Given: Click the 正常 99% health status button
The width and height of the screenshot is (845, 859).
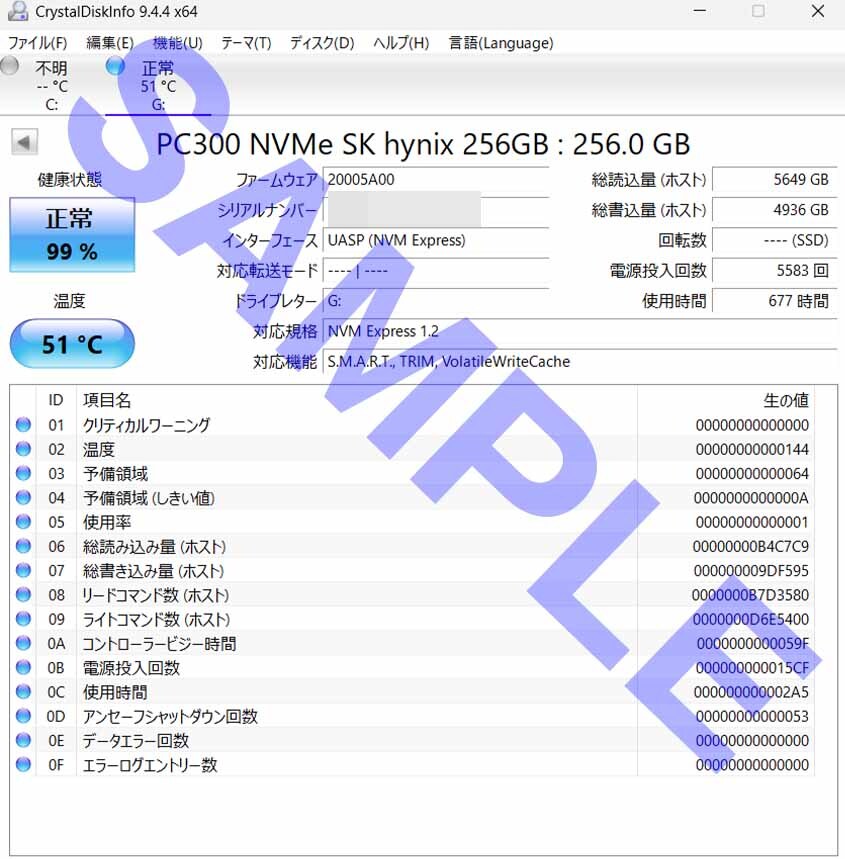Looking at the screenshot, I should [x=71, y=235].
